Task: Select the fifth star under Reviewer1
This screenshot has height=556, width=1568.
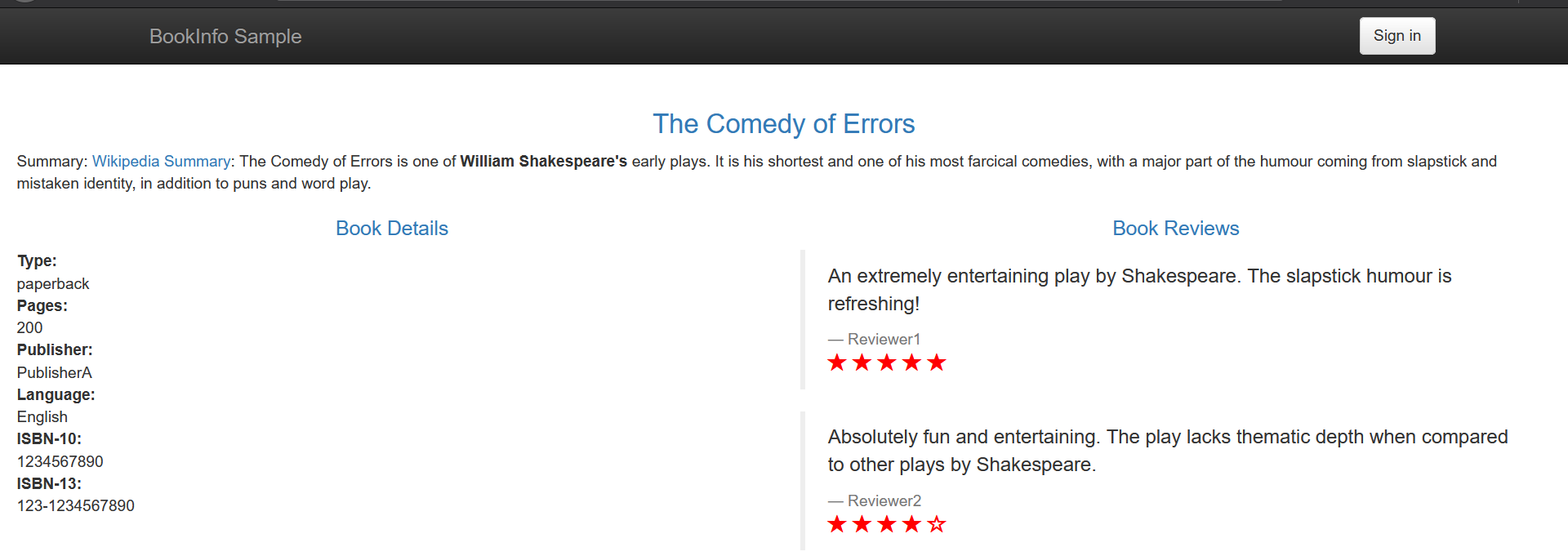Action: pyautogui.click(x=937, y=363)
